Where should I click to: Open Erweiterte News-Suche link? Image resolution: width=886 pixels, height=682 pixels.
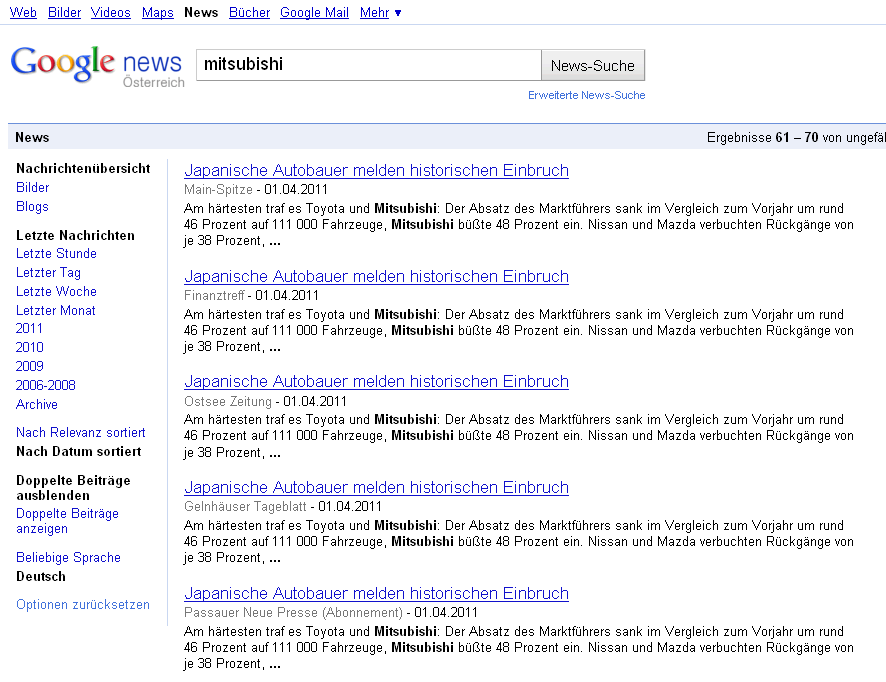pyautogui.click(x=586, y=96)
